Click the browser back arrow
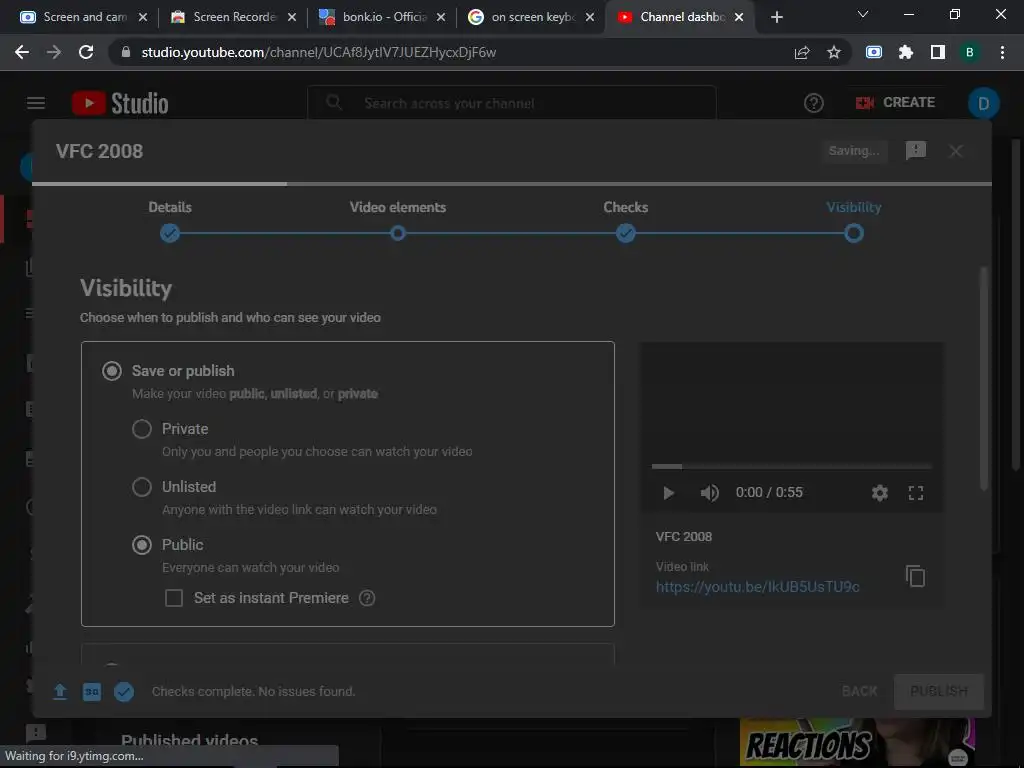The height and width of the screenshot is (768, 1024). [x=22, y=52]
